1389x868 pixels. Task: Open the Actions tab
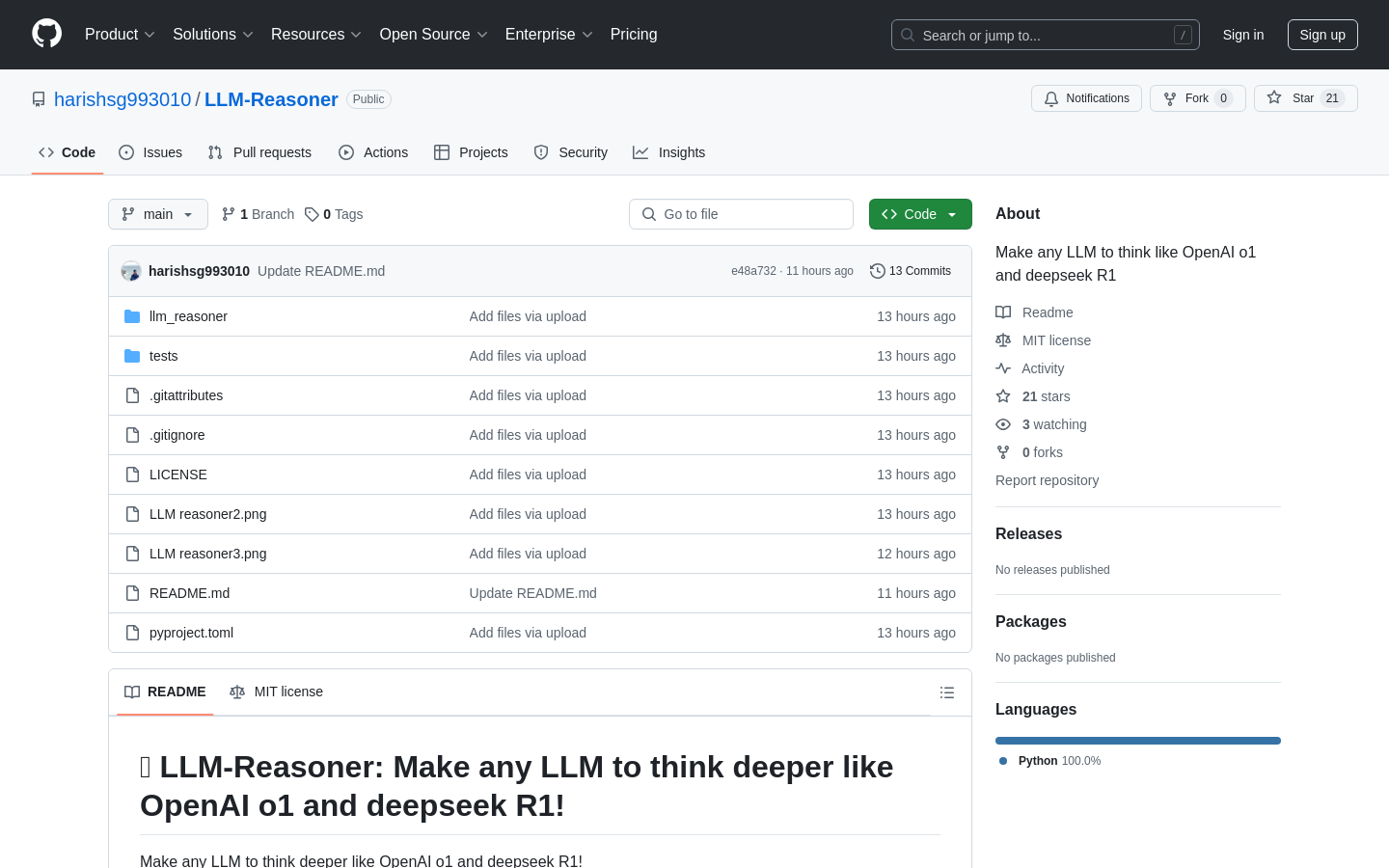[373, 152]
